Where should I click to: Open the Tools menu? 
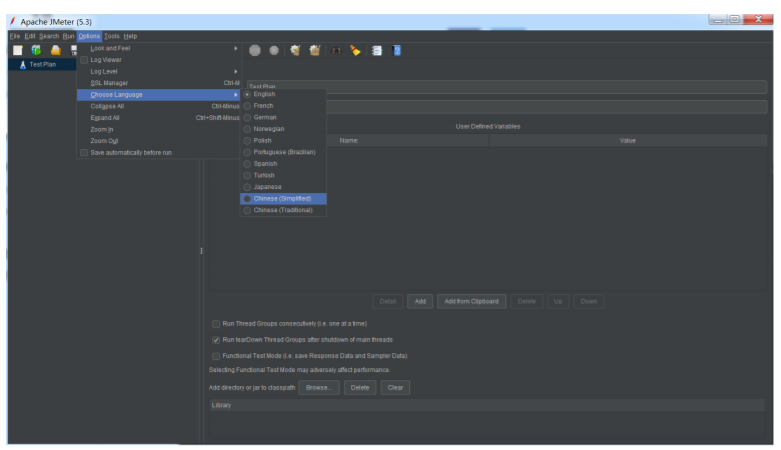click(112, 36)
